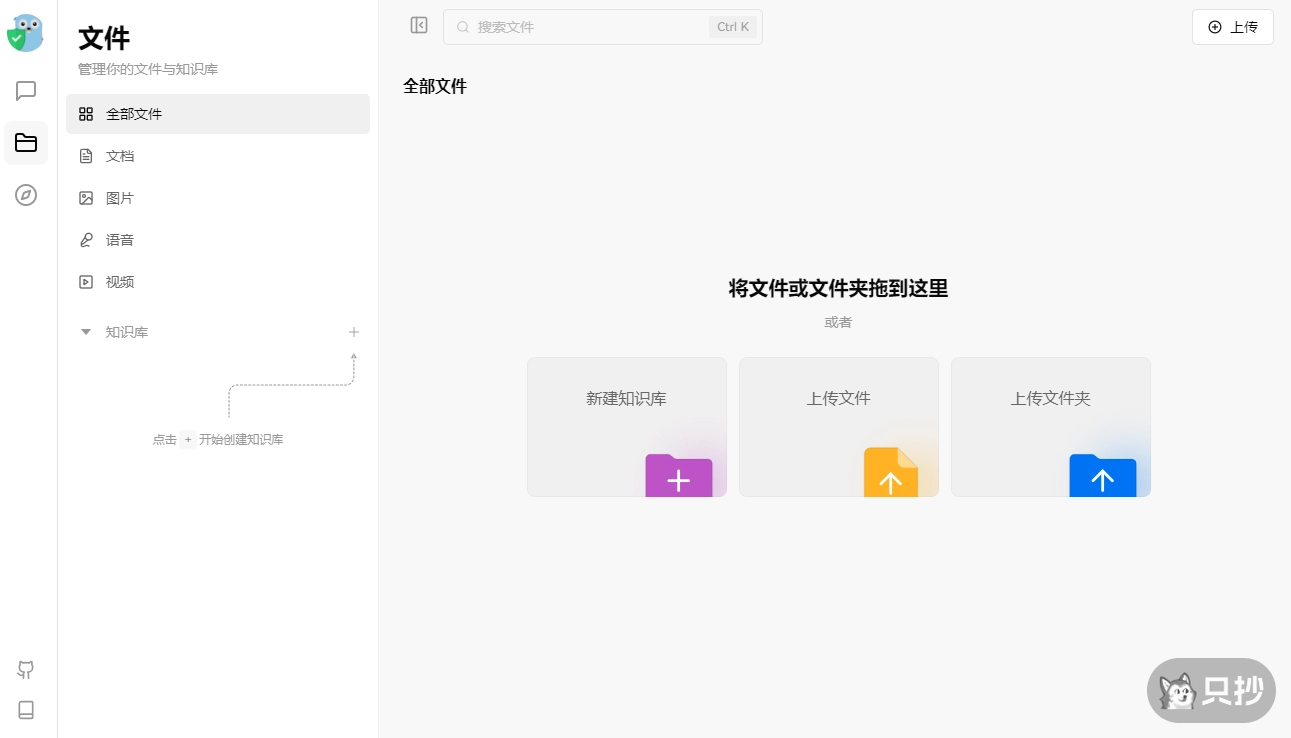Screen dimensions: 1291x738
Task: Open the GitHub icon at bottom left
Action: [x=25, y=670]
